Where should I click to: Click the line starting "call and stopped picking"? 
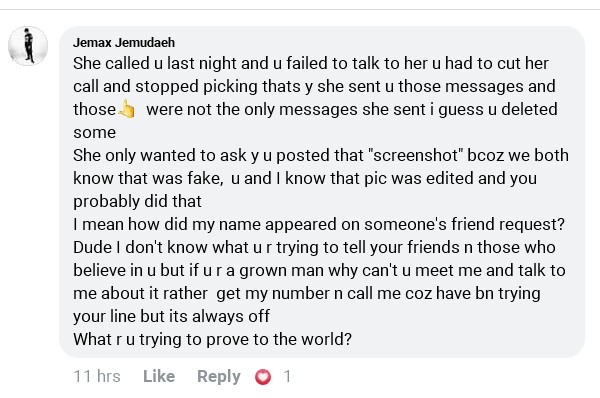pyautogui.click(x=314, y=86)
